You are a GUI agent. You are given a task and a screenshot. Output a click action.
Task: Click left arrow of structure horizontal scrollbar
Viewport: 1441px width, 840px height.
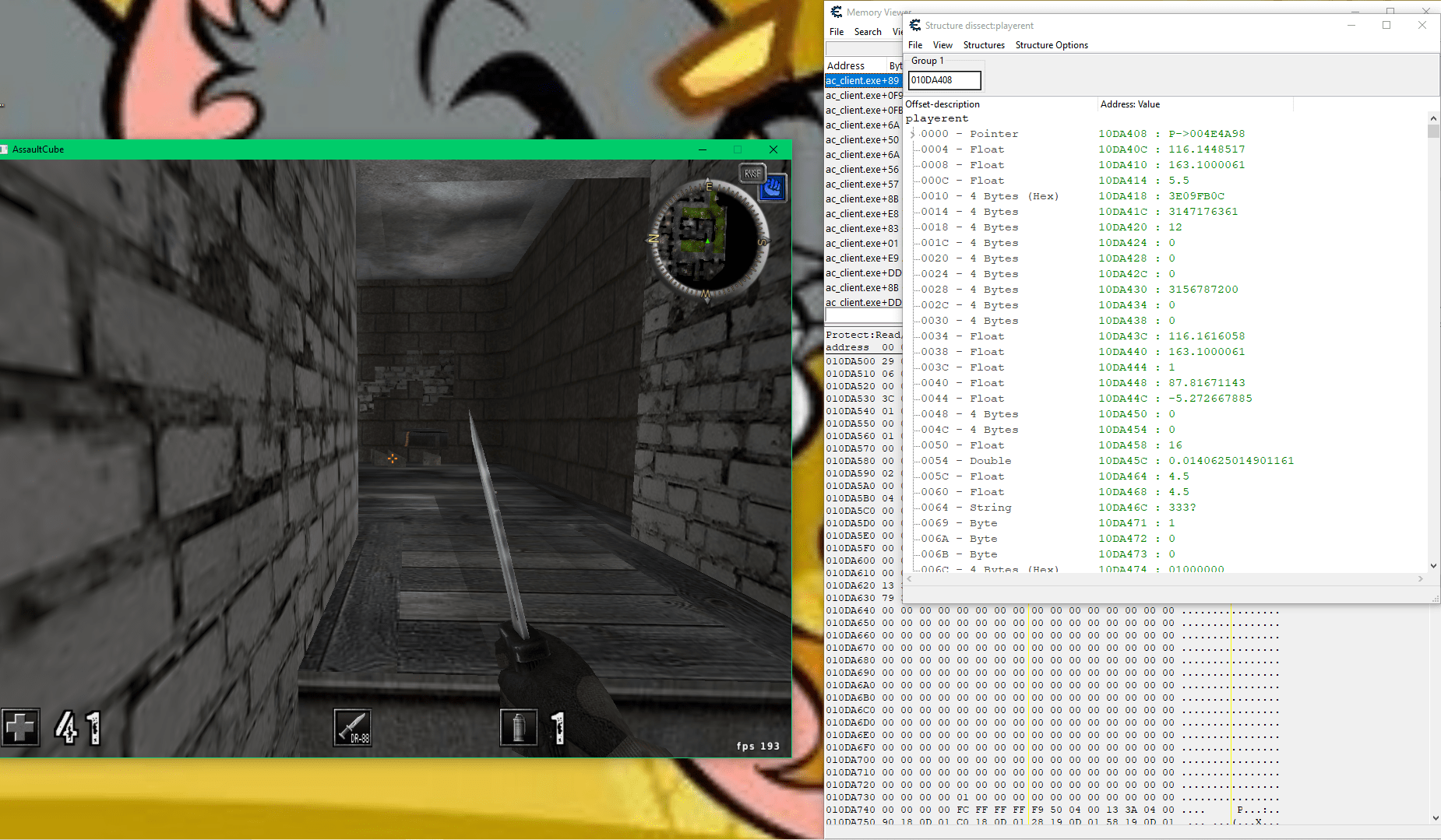[x=909, y=579]
